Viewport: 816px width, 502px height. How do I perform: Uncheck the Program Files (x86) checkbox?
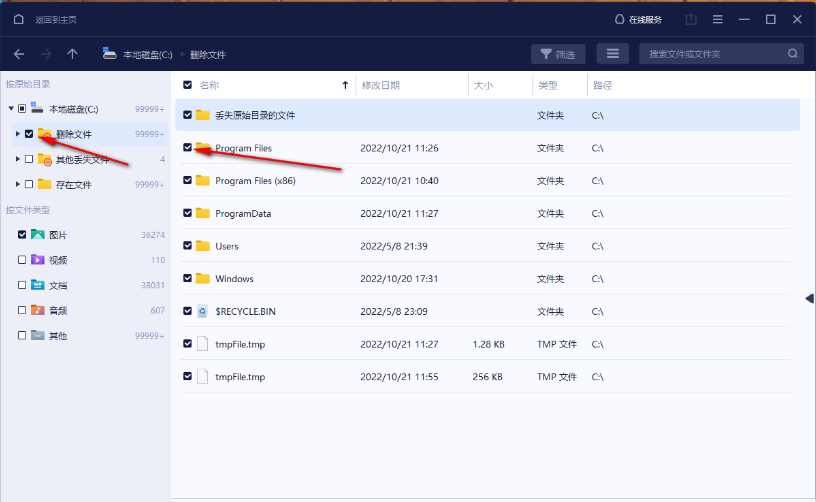[x=187, y=180]
